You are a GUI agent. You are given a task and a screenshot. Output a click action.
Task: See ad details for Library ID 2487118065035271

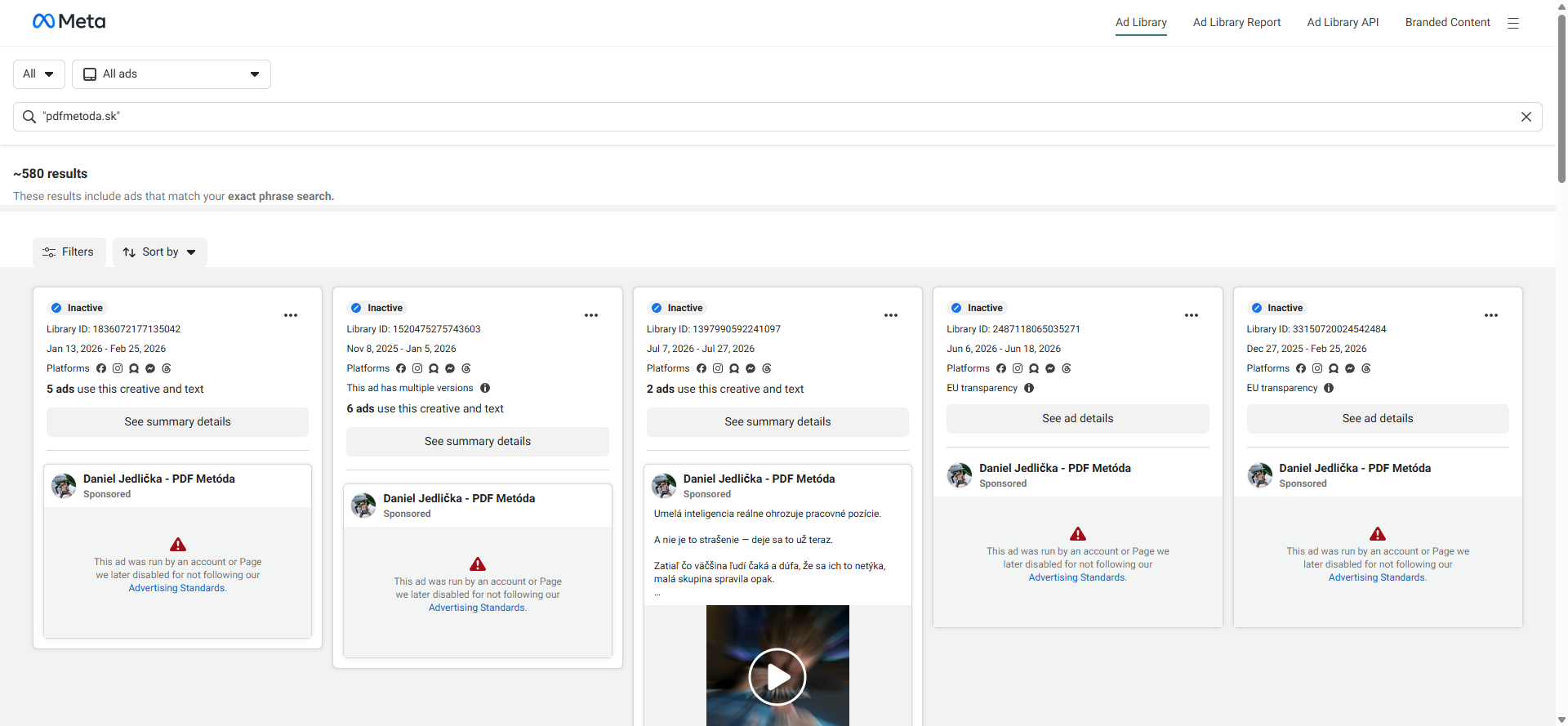click(1078, 419)
